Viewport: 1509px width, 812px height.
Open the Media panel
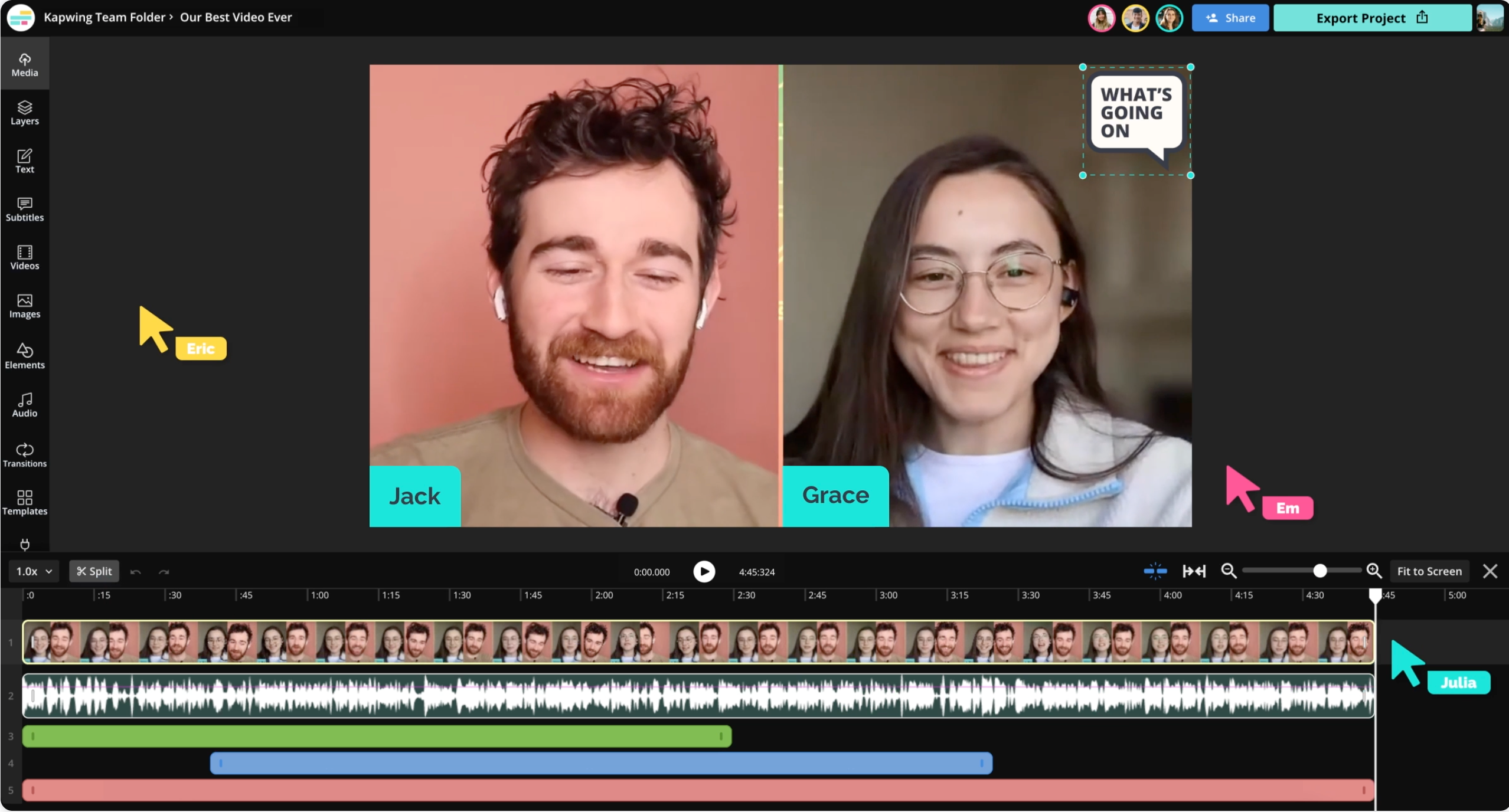24,64
